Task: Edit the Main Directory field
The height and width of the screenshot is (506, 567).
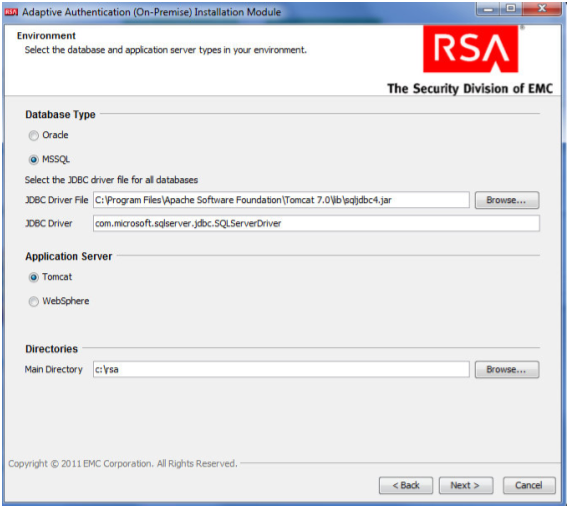Action: 281,369
